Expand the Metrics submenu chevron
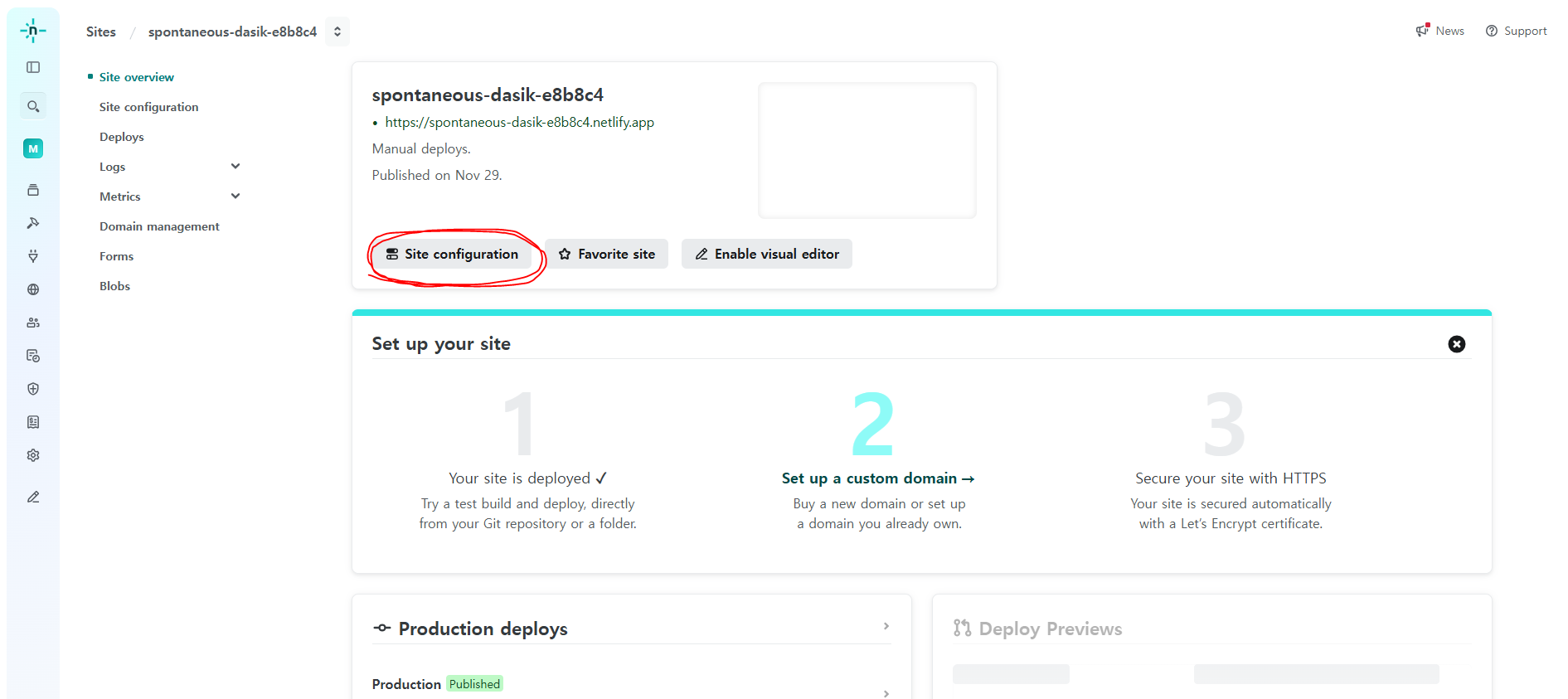This screenshot has width=1568, height=699. coord(235,196)
